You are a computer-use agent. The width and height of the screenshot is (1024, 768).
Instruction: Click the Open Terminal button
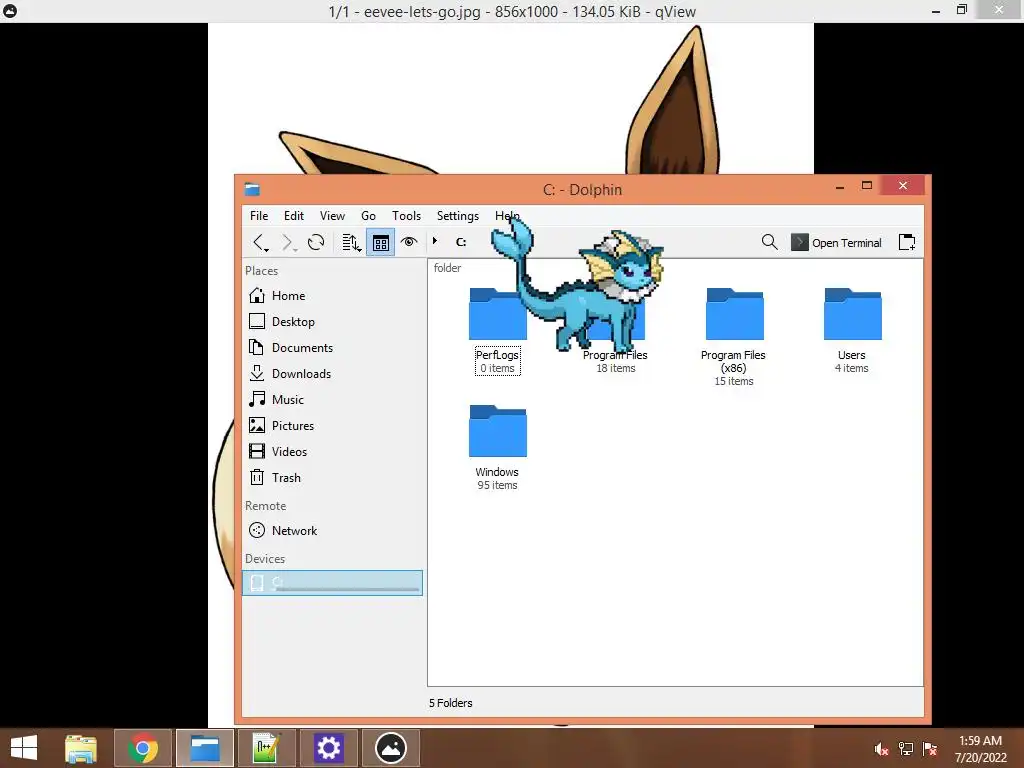[837, 242]
